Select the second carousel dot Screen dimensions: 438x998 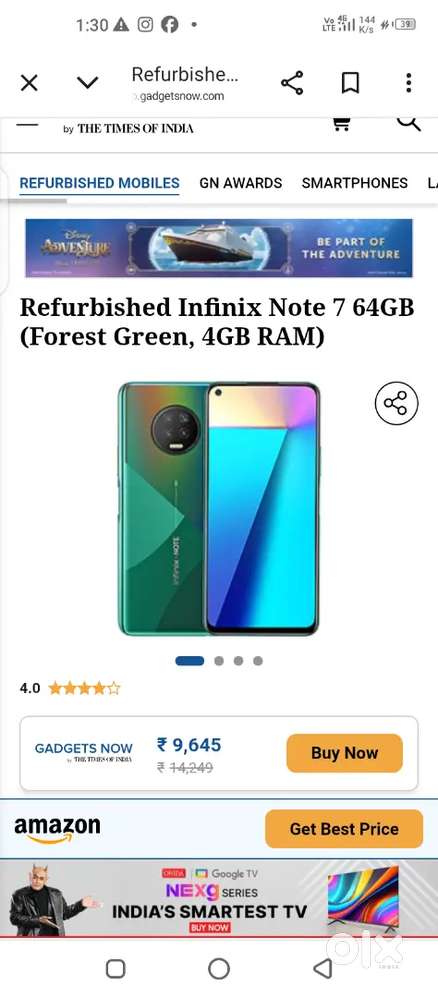click(219, 661)
